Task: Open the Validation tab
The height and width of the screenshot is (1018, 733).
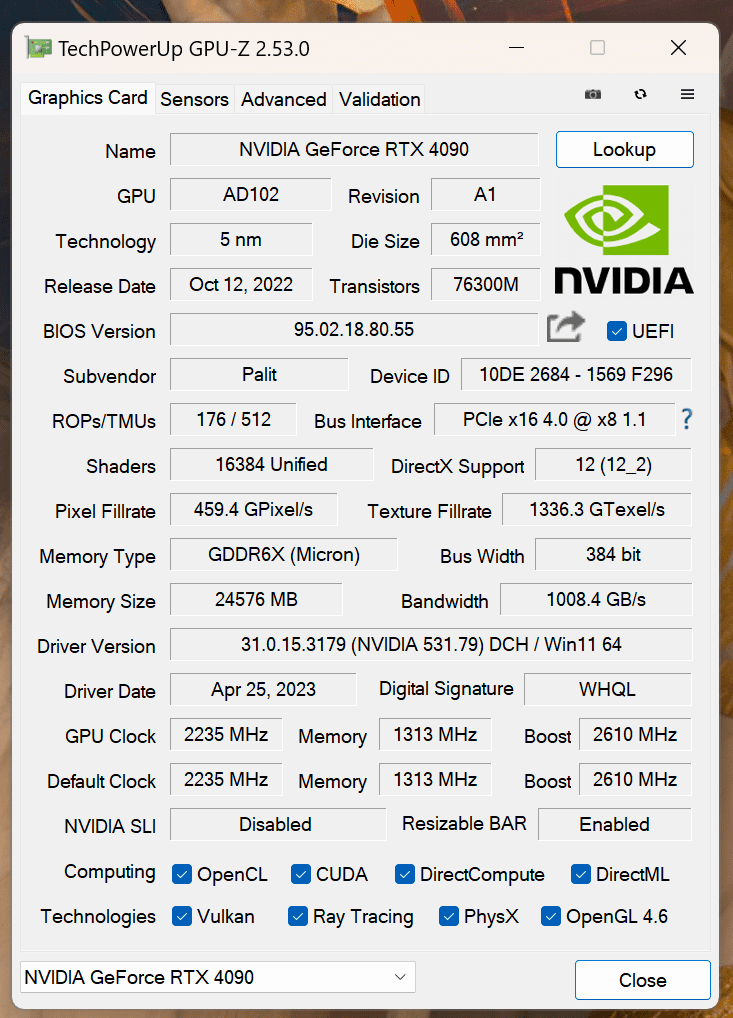Action: [x=380, y=99]
